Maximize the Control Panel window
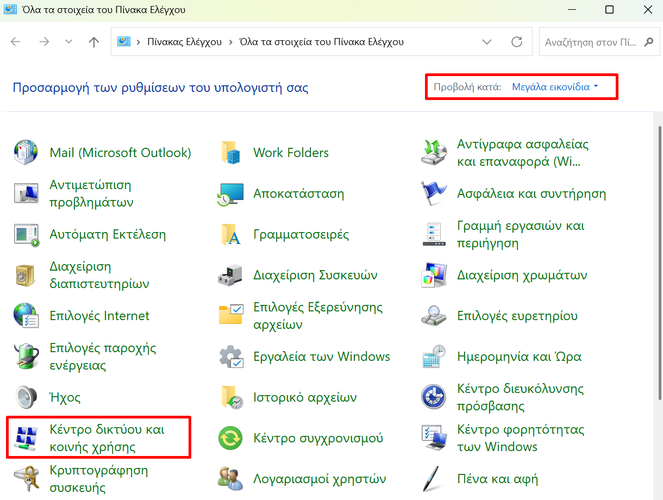The image size is (663, 500). coord(609,9)
